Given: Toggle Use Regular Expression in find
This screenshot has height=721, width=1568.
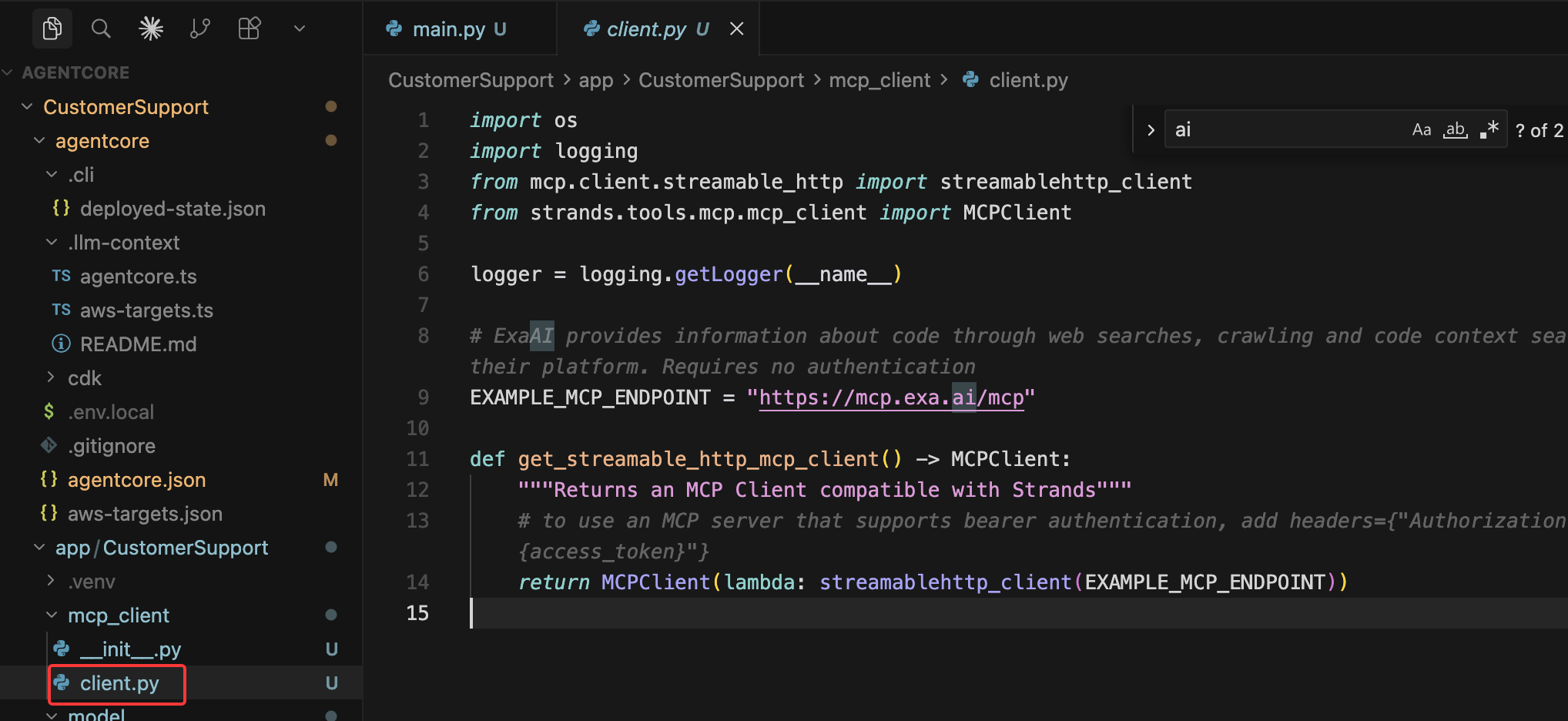Looking at the screenshot, I should (x=1489, y=130).
